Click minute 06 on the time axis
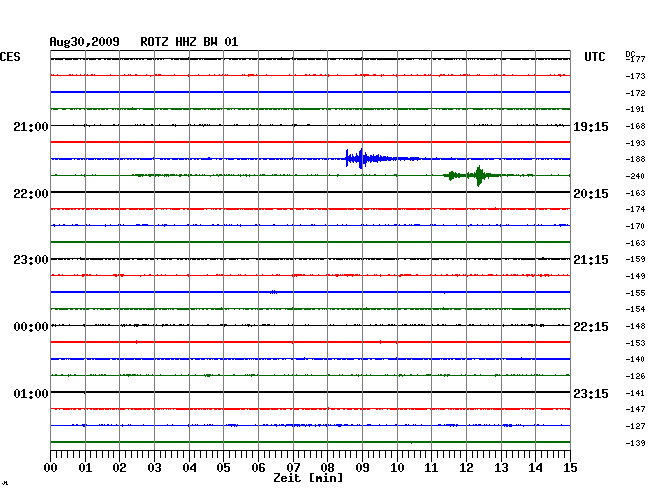 258,468
